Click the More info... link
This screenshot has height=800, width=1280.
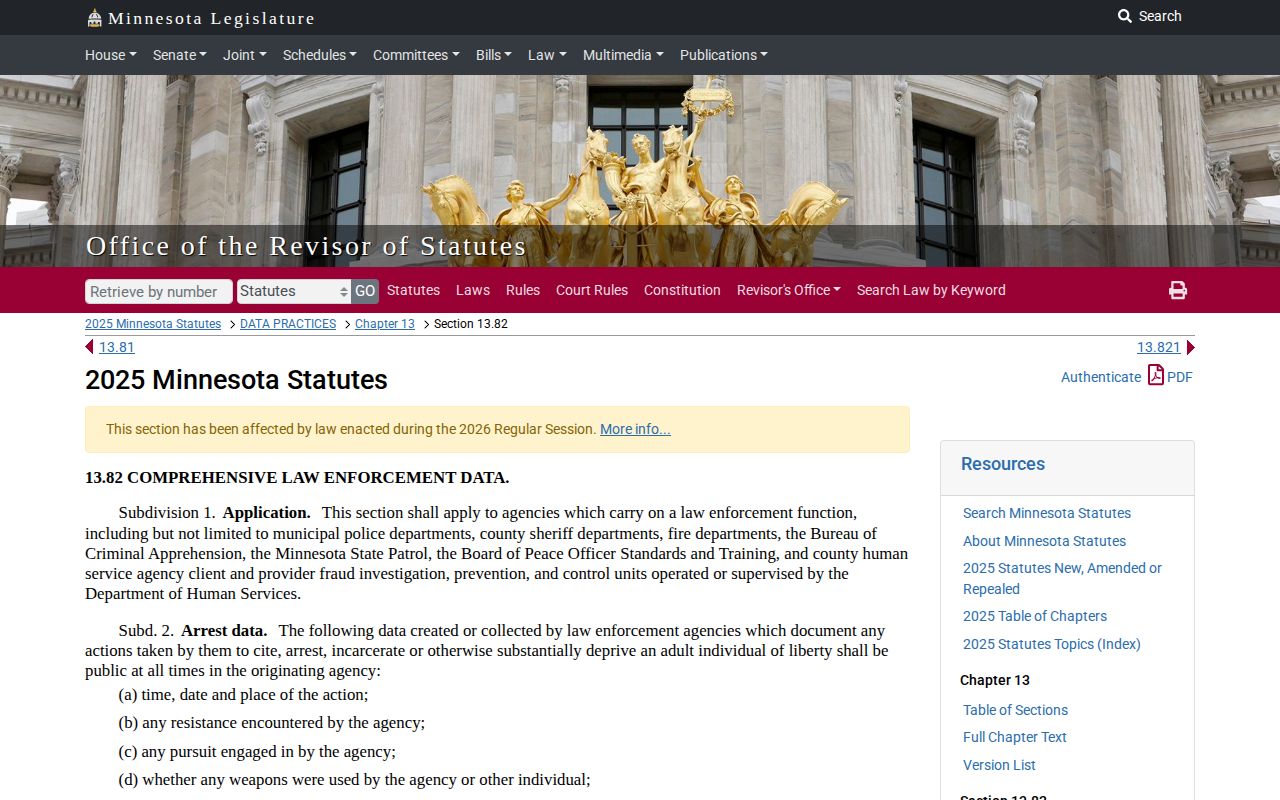635,429
